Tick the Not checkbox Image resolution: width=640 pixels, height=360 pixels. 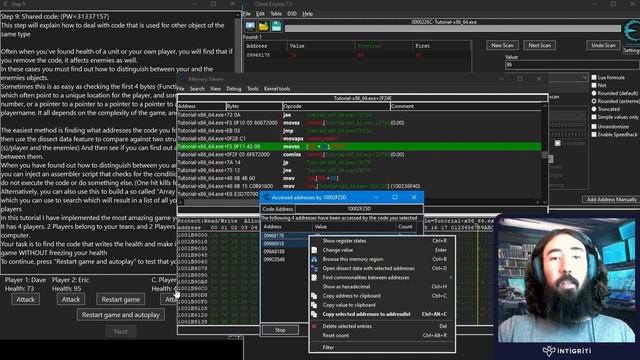click(594, 85)
